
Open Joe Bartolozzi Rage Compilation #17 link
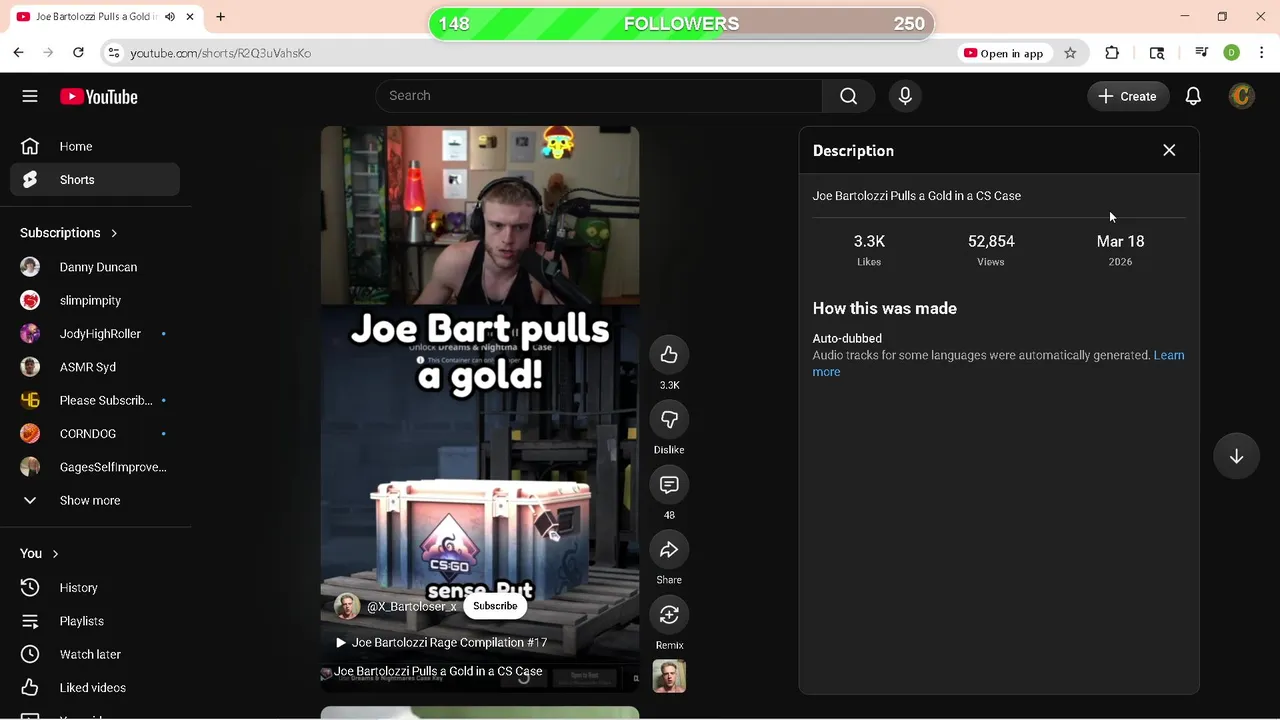pyautogui.click(x=441, y=643)
